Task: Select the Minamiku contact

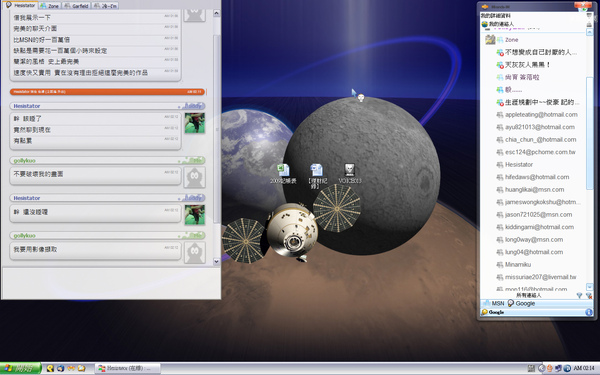Action: click(x=513, y=264)
